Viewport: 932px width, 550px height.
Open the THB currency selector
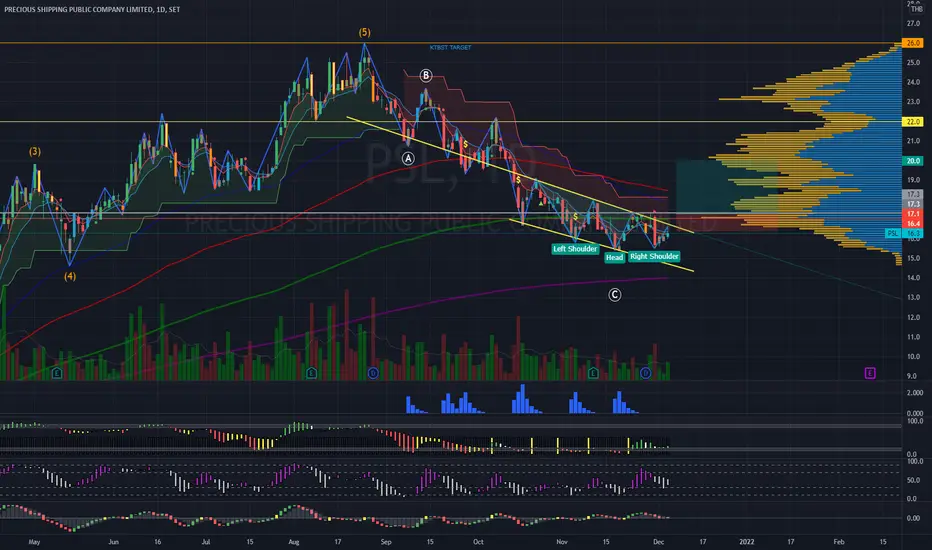point(917,8)
